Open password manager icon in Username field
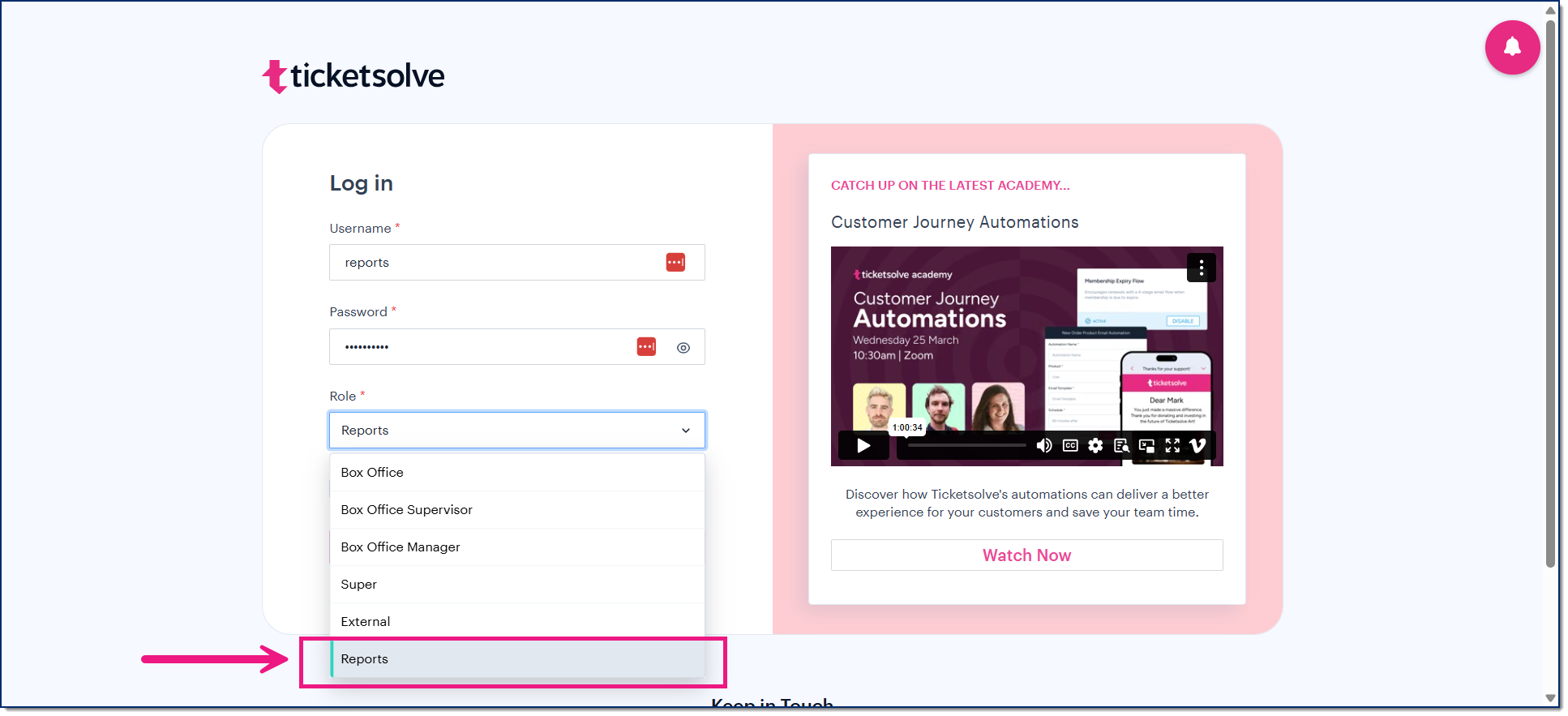 (x=675, y=263)
